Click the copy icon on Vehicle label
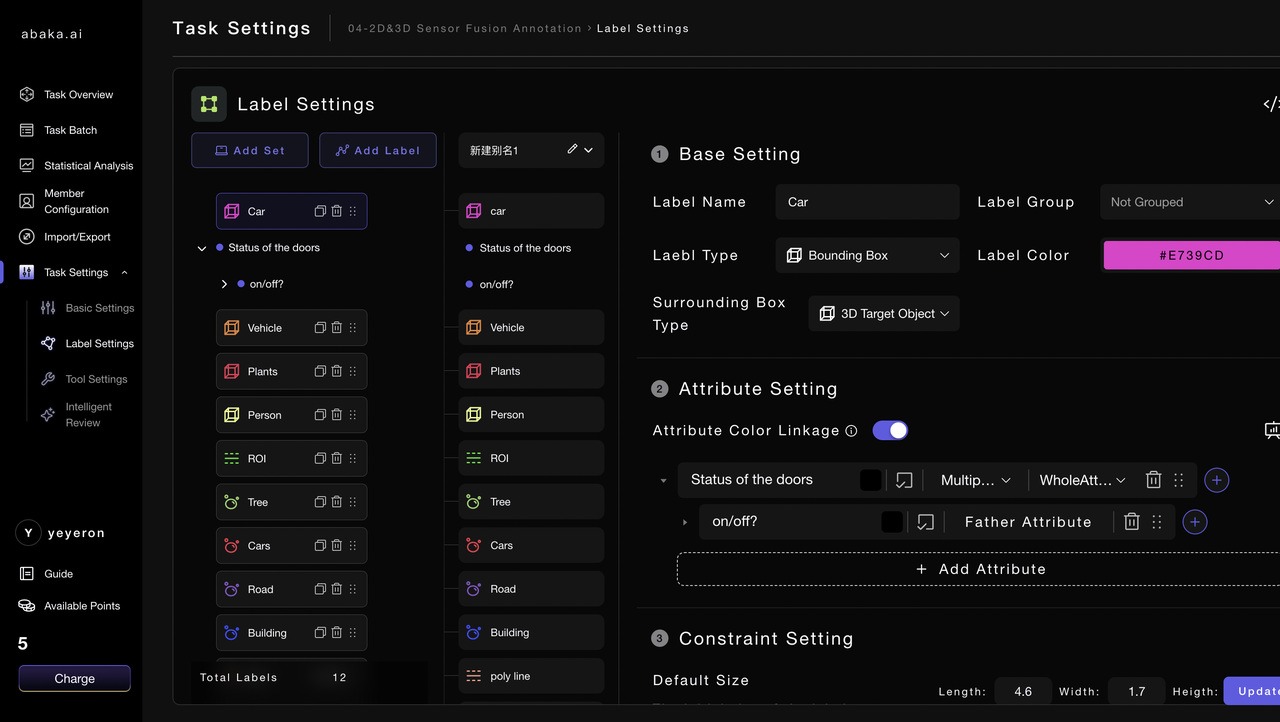1280x722 pixels. point(320,328)
